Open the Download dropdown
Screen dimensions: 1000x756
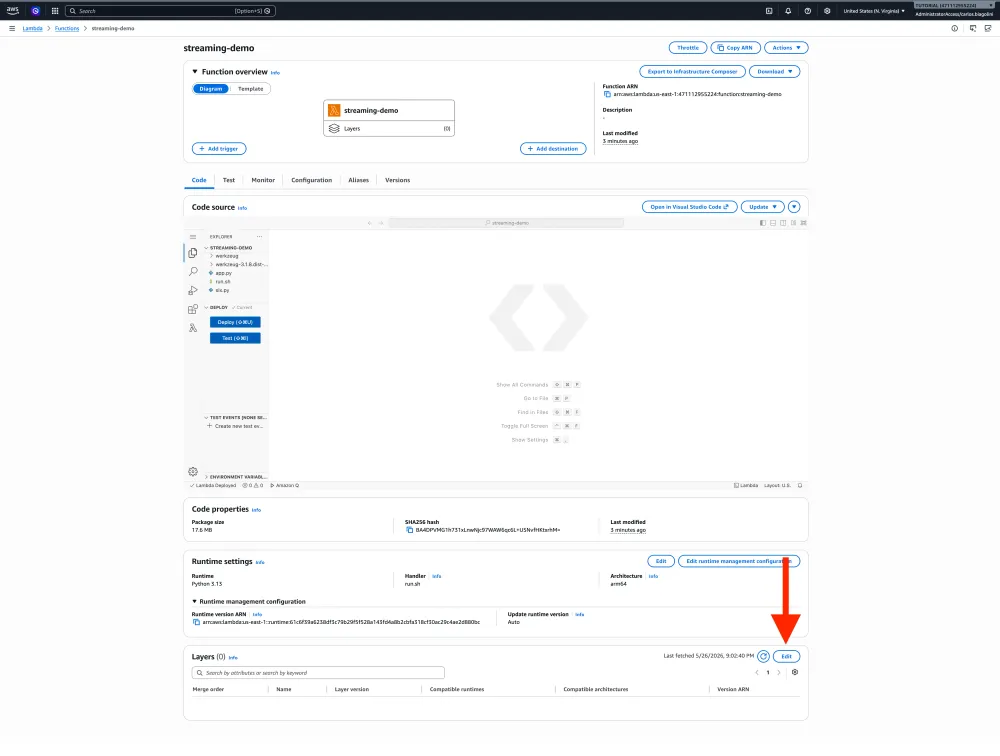pos(774,71)
